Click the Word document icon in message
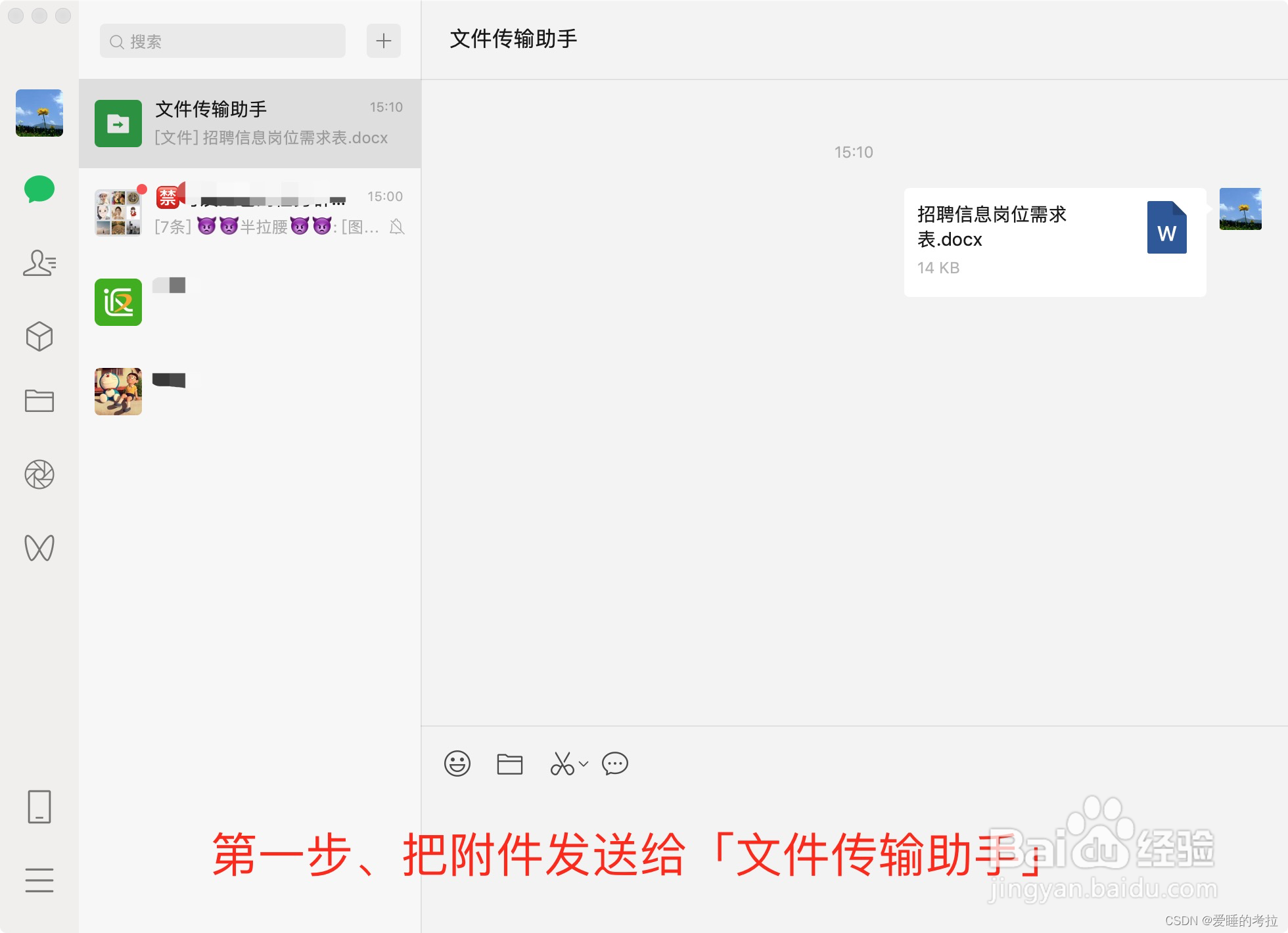This screenshot has height=933, width=1288. tap(1167, 227)
